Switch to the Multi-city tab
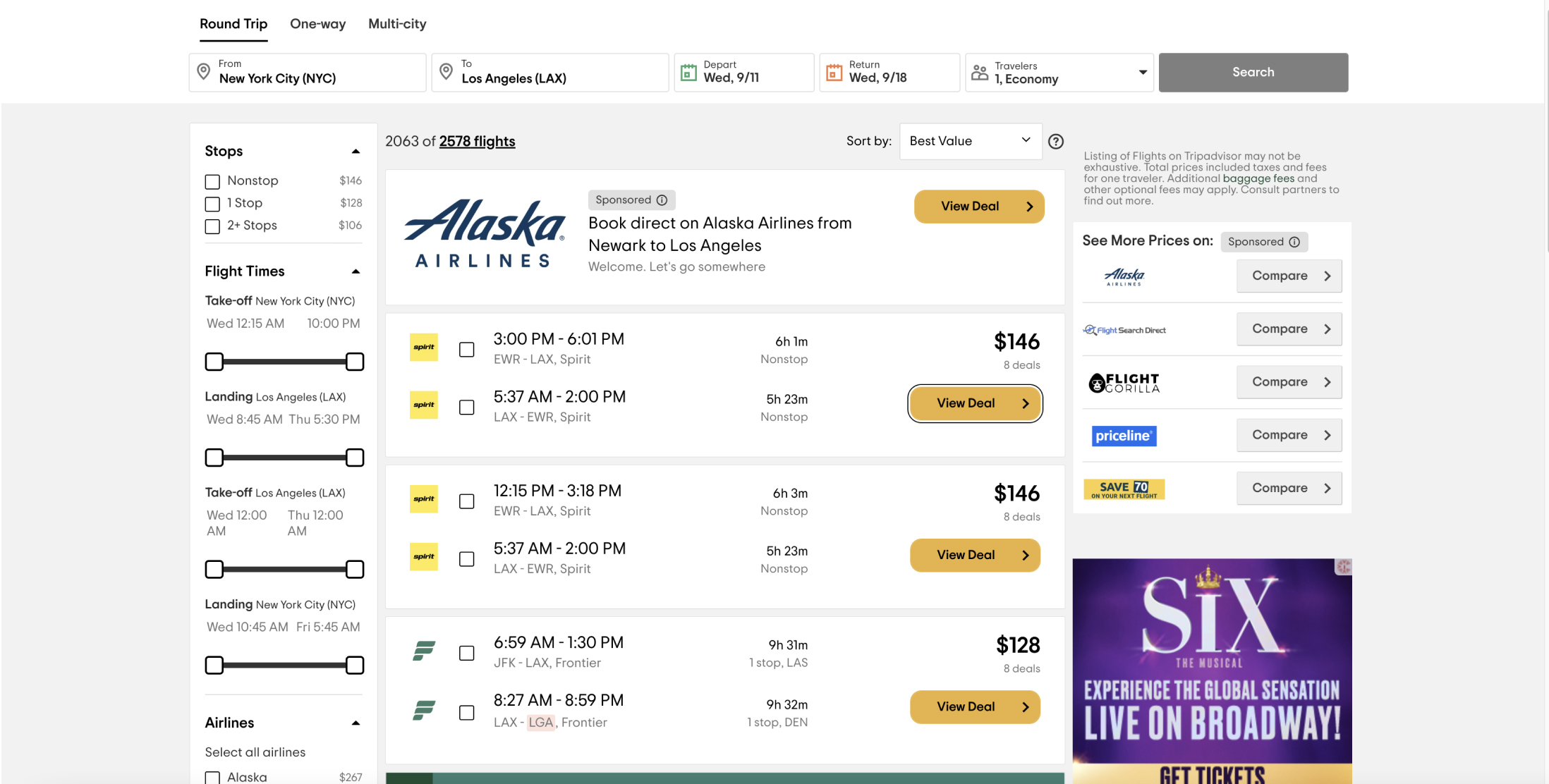 [x=397, y=24]
